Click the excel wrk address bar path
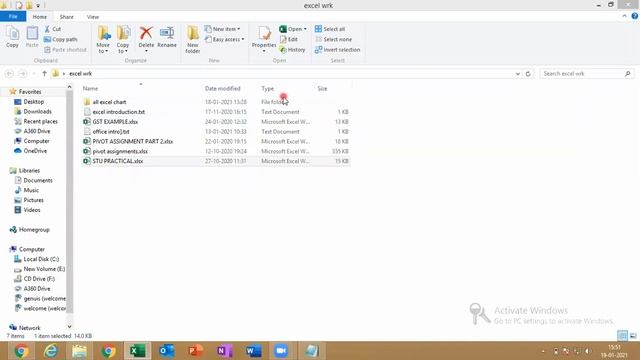Viewport: 640px width, 360px height. pos(80,73)
